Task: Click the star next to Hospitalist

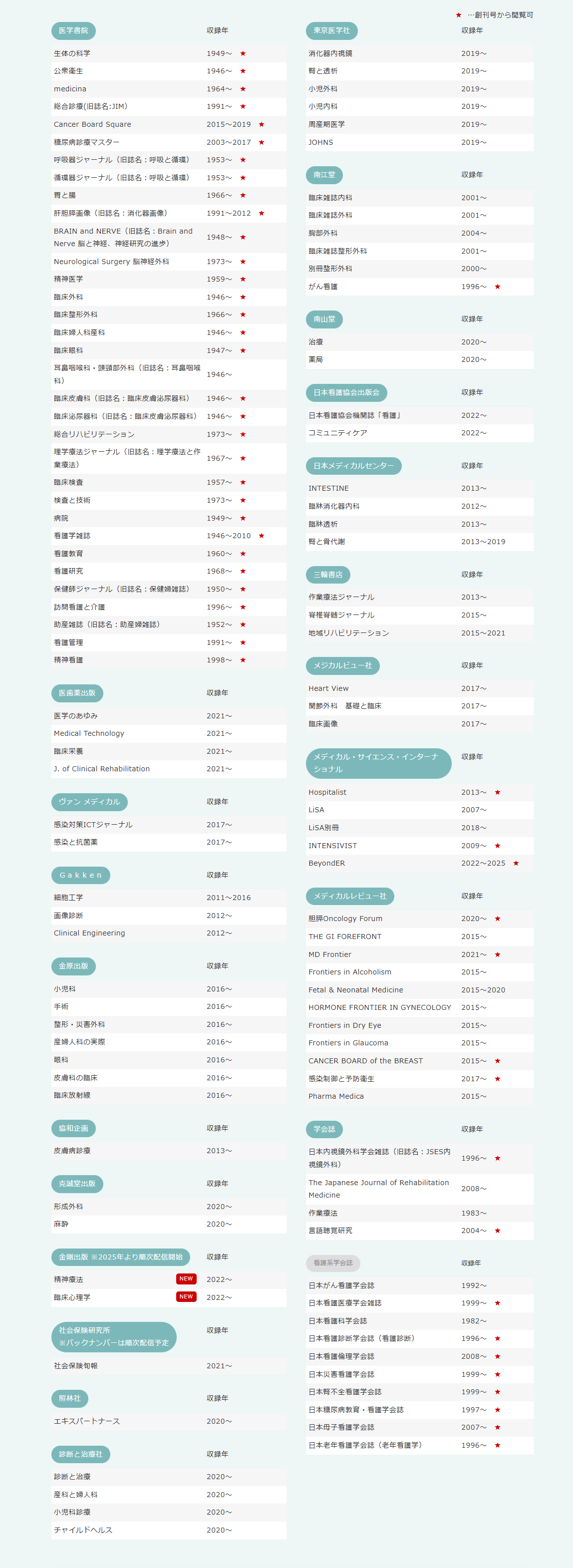Action: (498, 792)
